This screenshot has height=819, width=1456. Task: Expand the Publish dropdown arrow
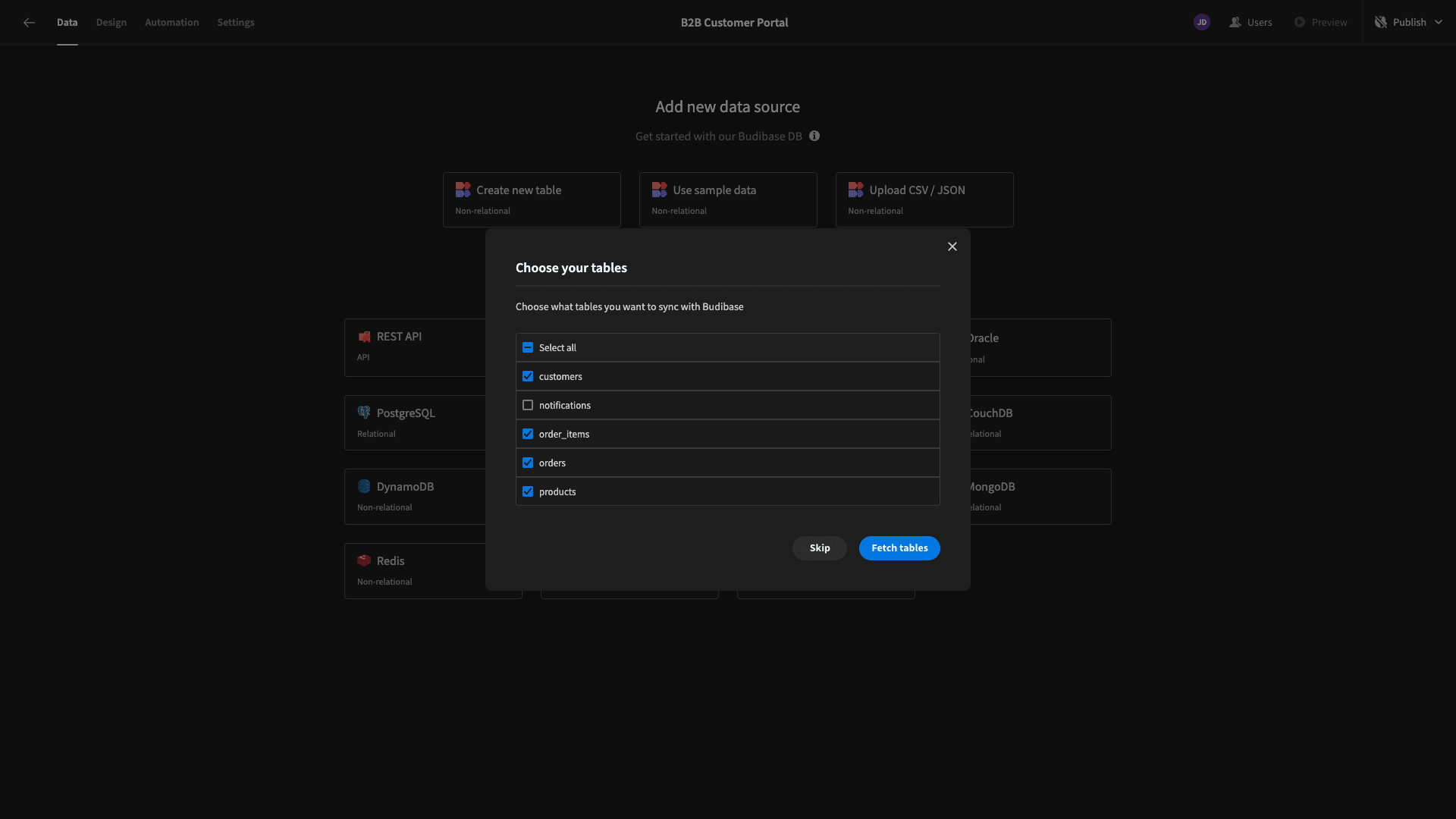[x=1439, y=23]
